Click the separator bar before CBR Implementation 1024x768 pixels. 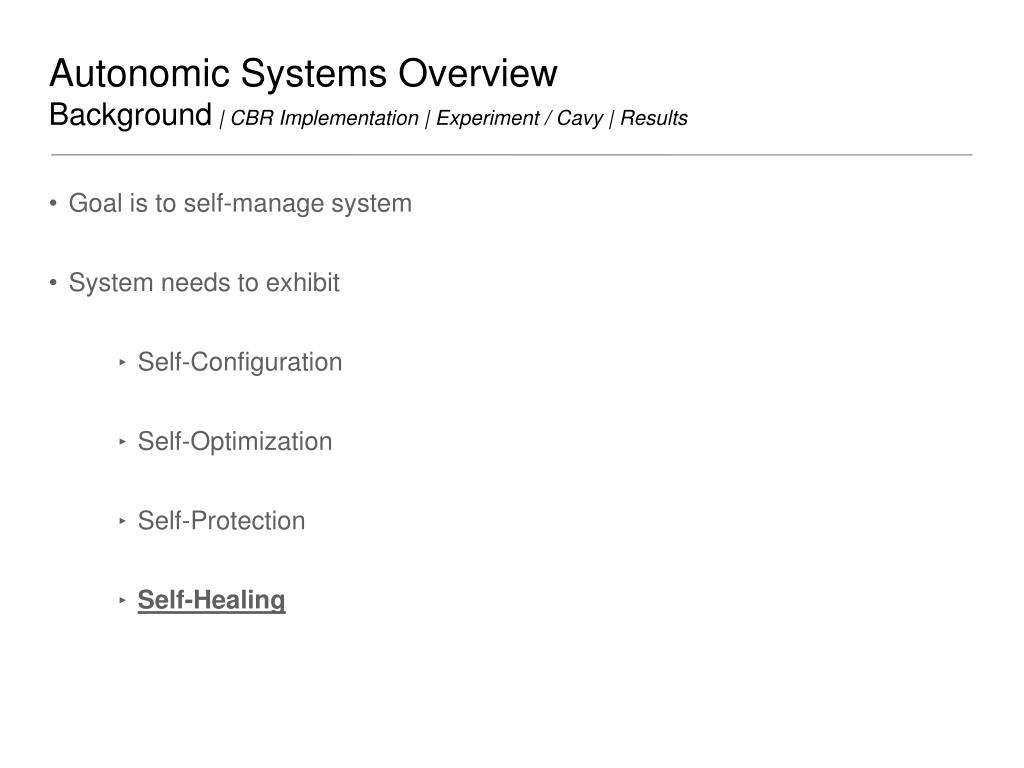pos(222,119)
